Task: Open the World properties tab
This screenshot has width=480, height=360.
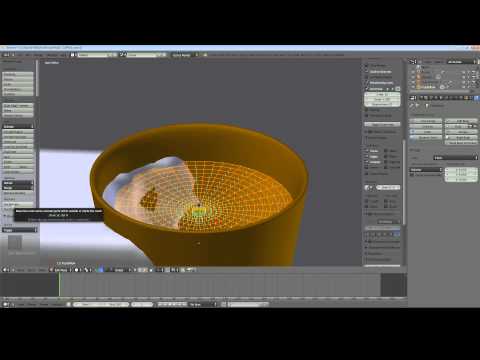Action: tap(436, 98)
